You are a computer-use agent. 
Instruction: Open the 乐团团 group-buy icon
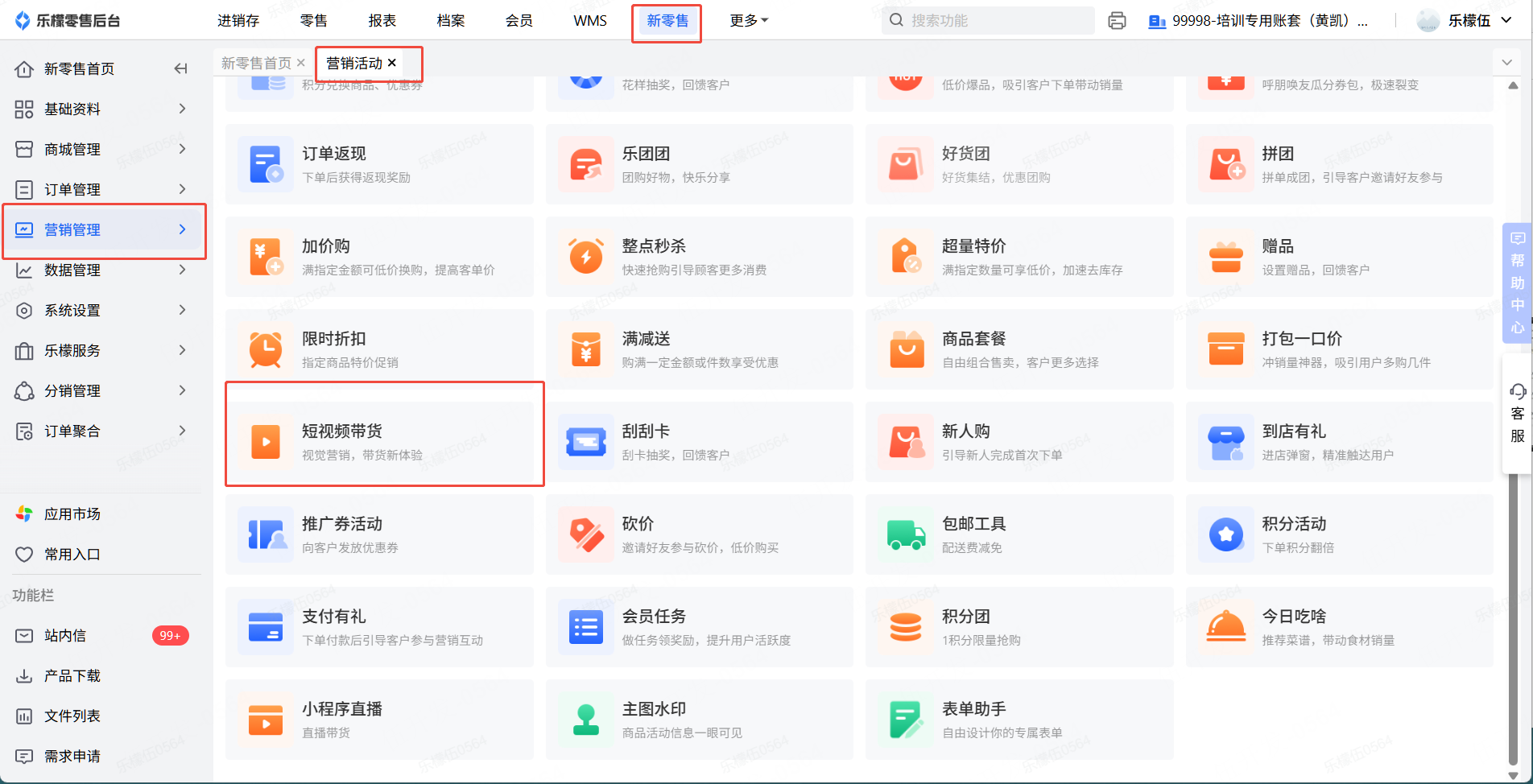585,164
